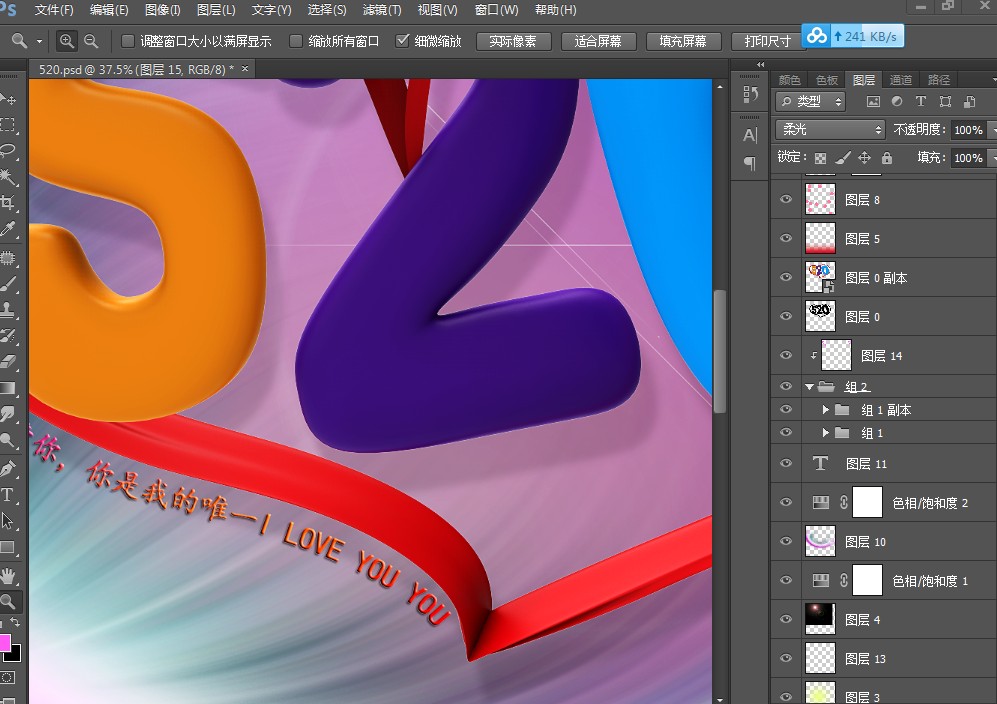Open the black background color swatch
The image size is (997, 704).
point(14,654)
